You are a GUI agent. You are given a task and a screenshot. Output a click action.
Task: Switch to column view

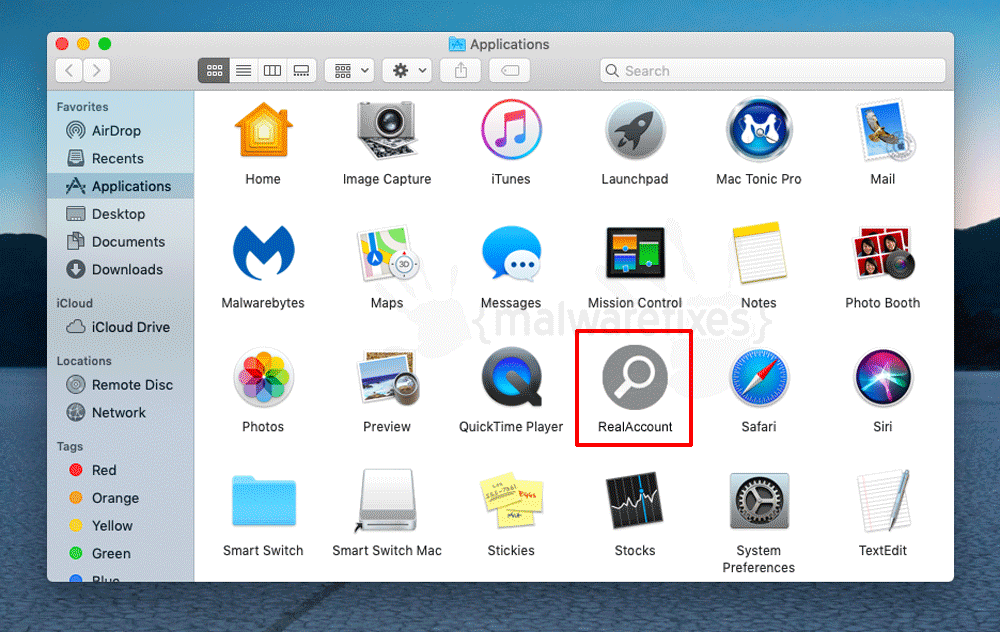pos(272,70)
